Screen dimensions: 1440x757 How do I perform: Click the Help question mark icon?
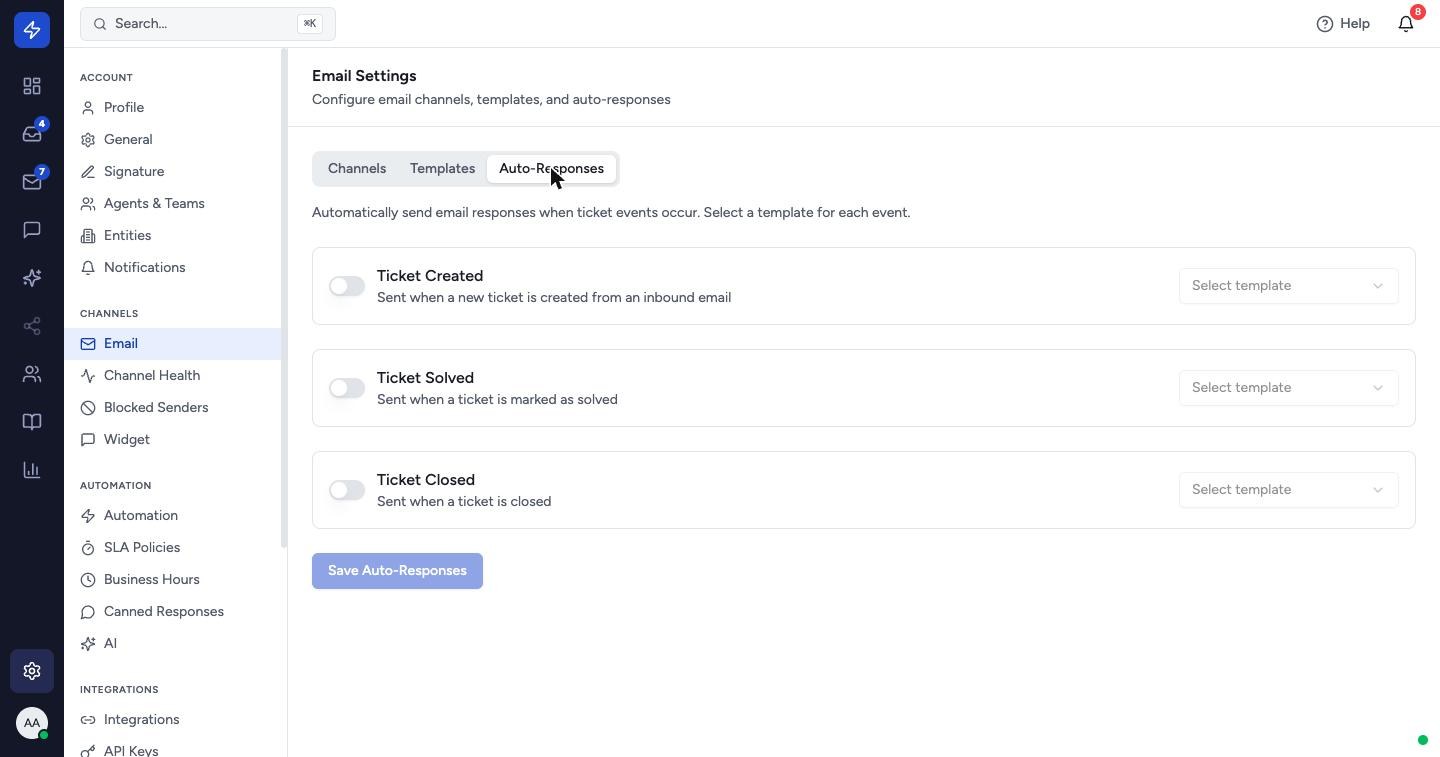(x=1325, y=24)
